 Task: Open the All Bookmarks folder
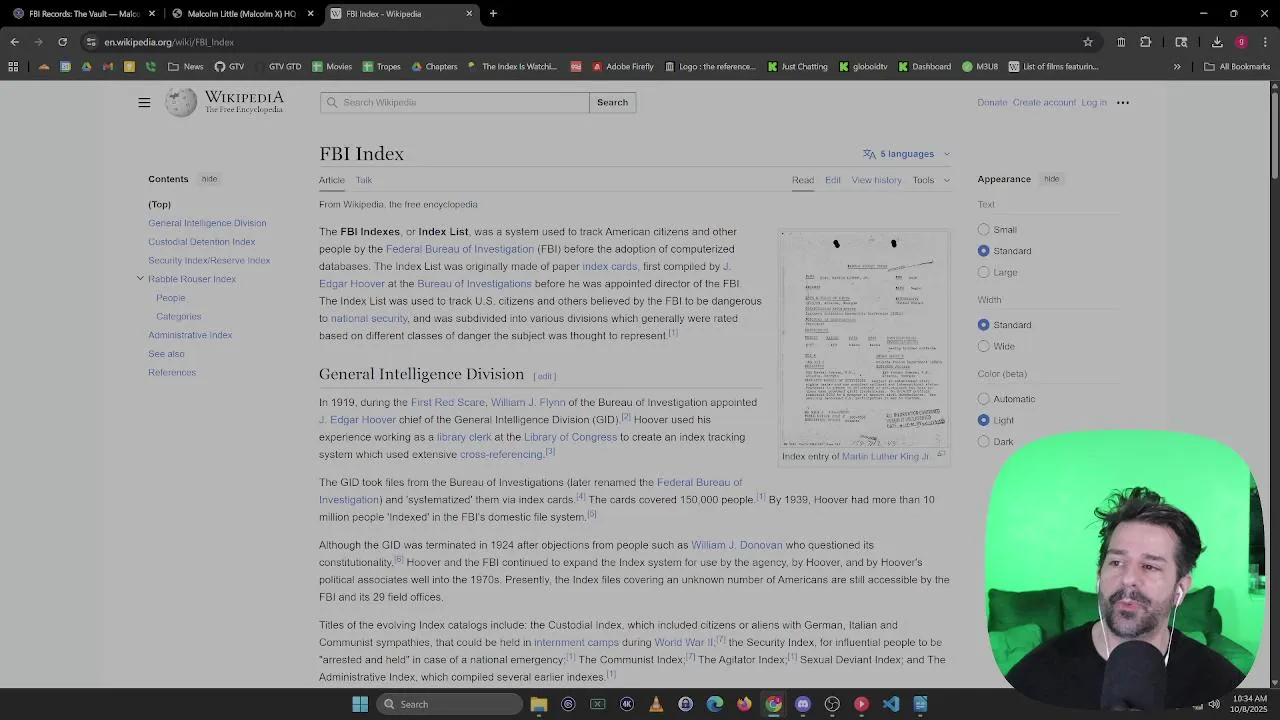(1237, 67)
